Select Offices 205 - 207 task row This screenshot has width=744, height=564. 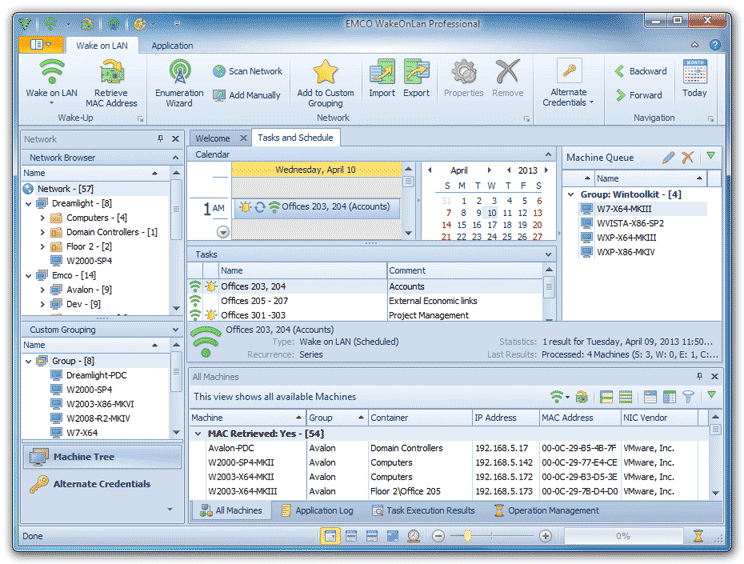pyautogui.click(x=365, y=301)
